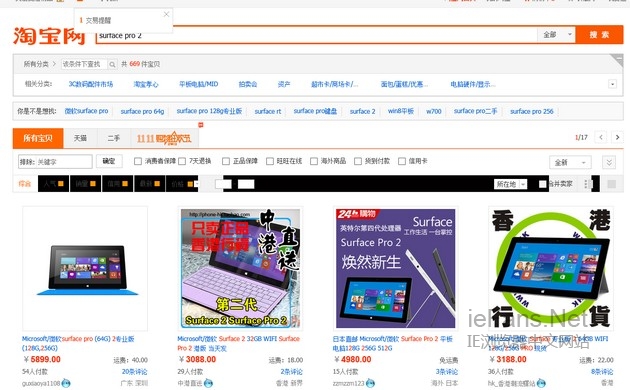Open seller guxiaoya1108 profile

click(x=41, y=384)
